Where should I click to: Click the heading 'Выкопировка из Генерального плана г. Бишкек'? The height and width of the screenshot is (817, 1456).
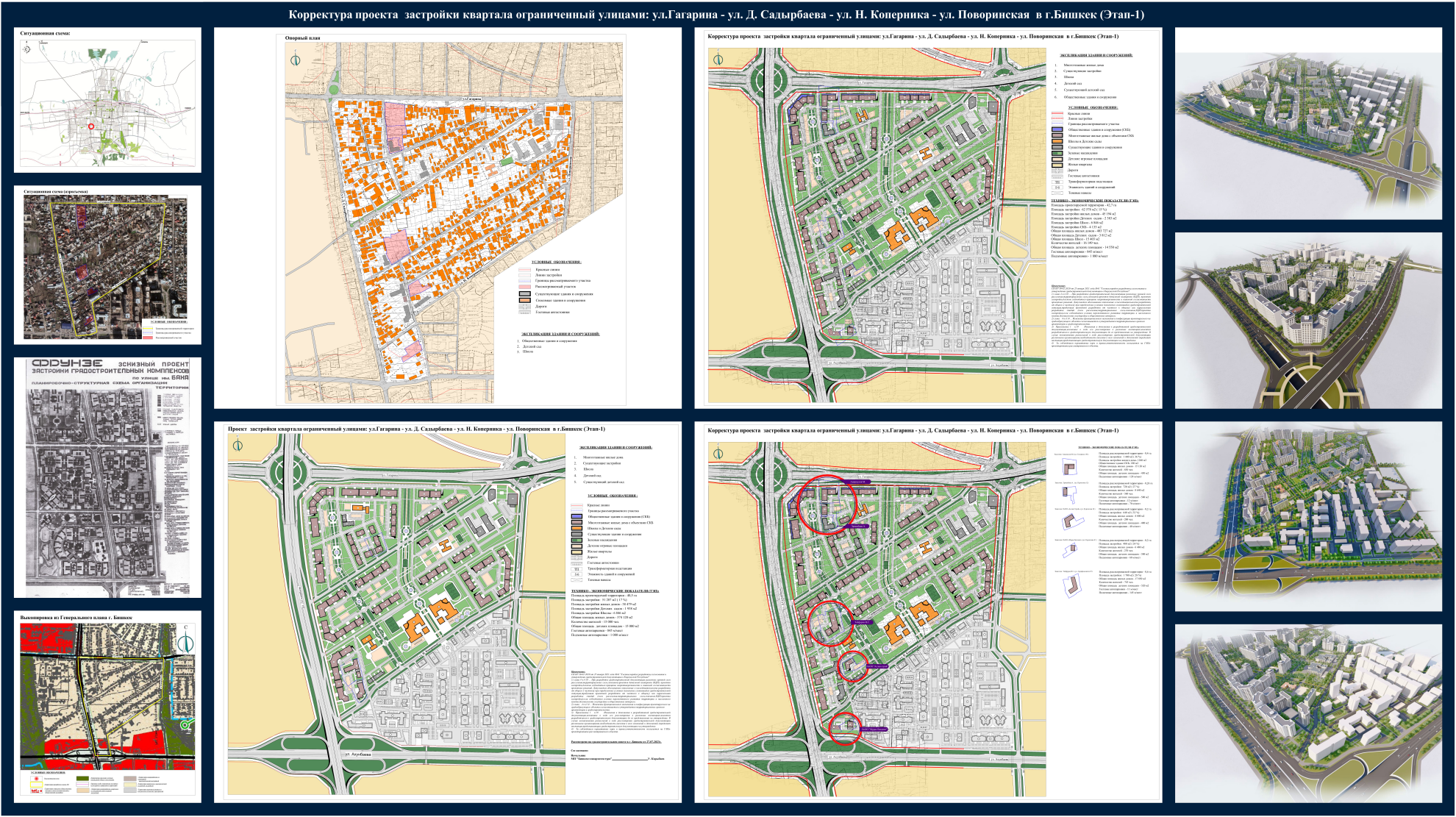pos(76,618)
